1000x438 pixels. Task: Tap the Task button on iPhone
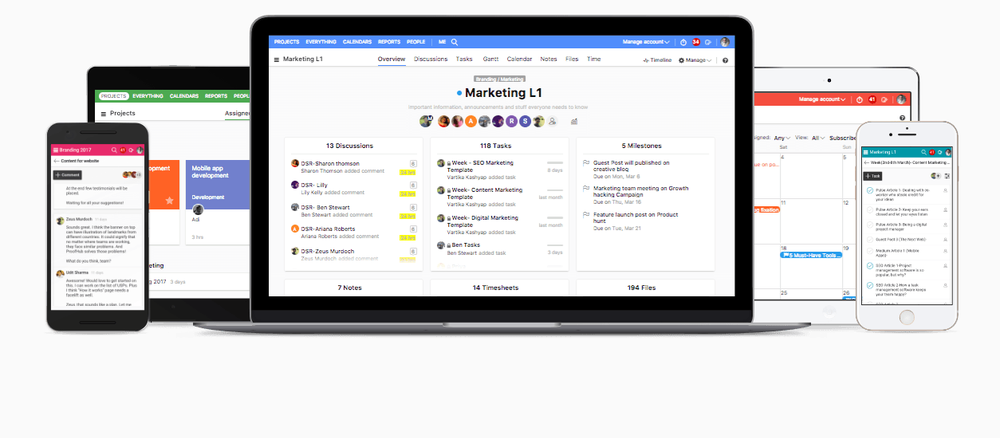[872, 176]
